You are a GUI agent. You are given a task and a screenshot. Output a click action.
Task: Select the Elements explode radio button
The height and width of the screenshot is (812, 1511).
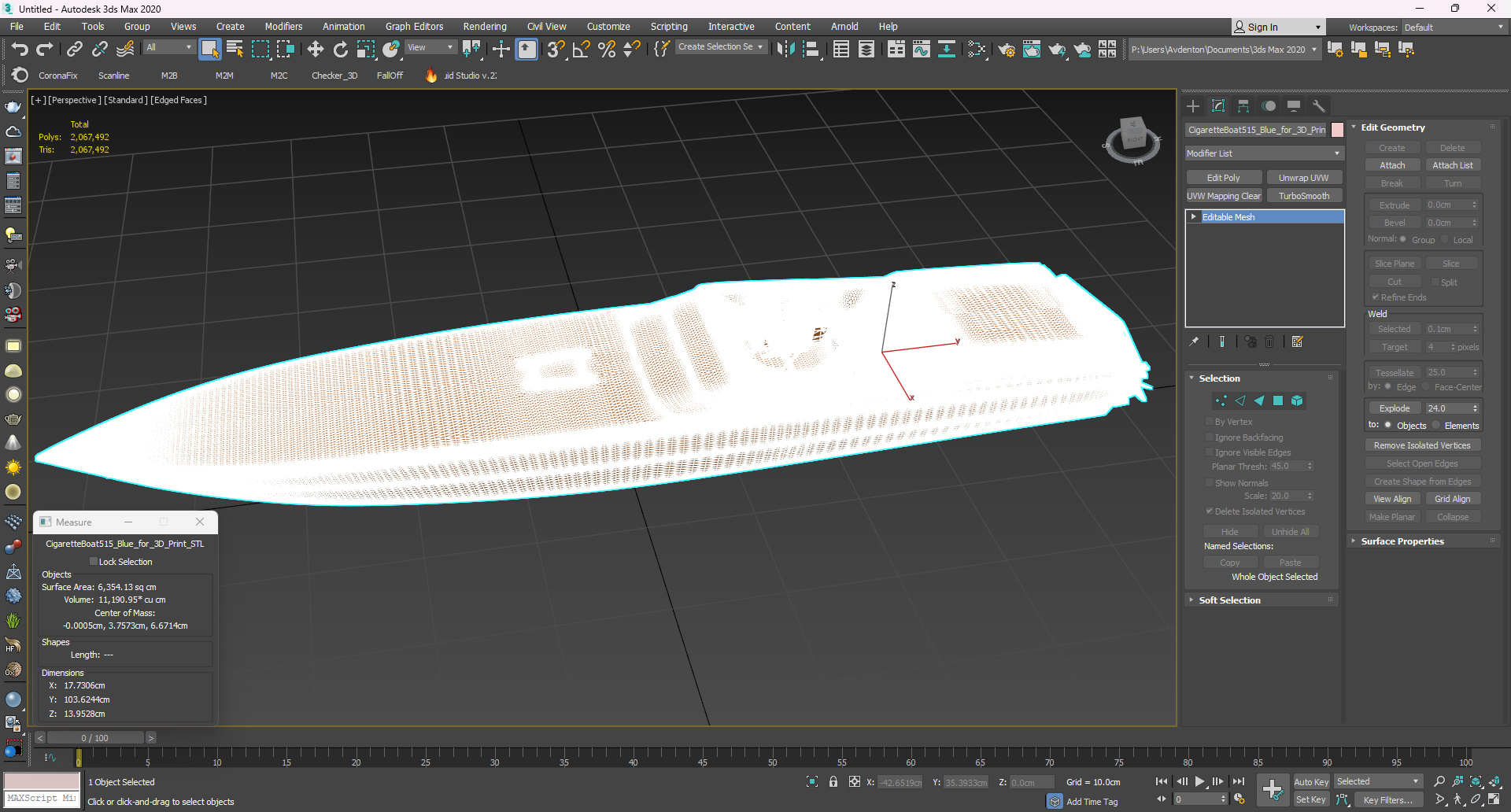pyautogui.click(x=1436, y=426)
